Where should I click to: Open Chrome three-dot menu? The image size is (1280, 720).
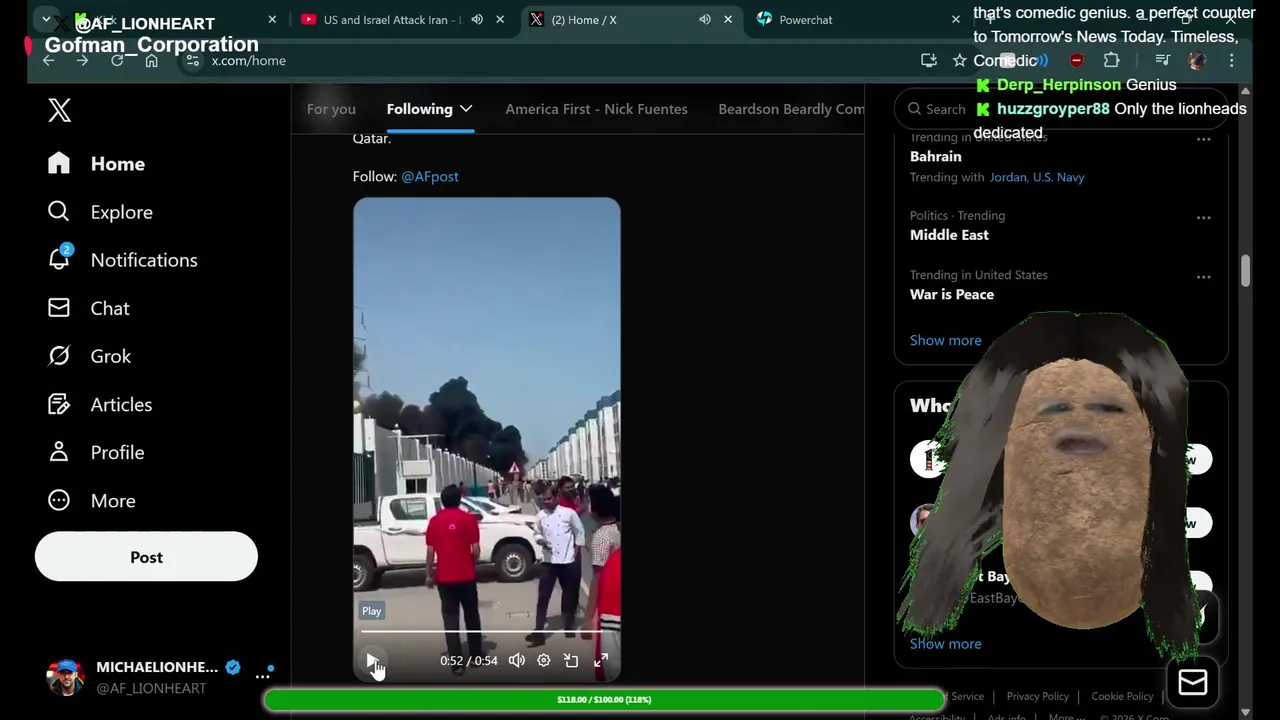pos(1232,61)
